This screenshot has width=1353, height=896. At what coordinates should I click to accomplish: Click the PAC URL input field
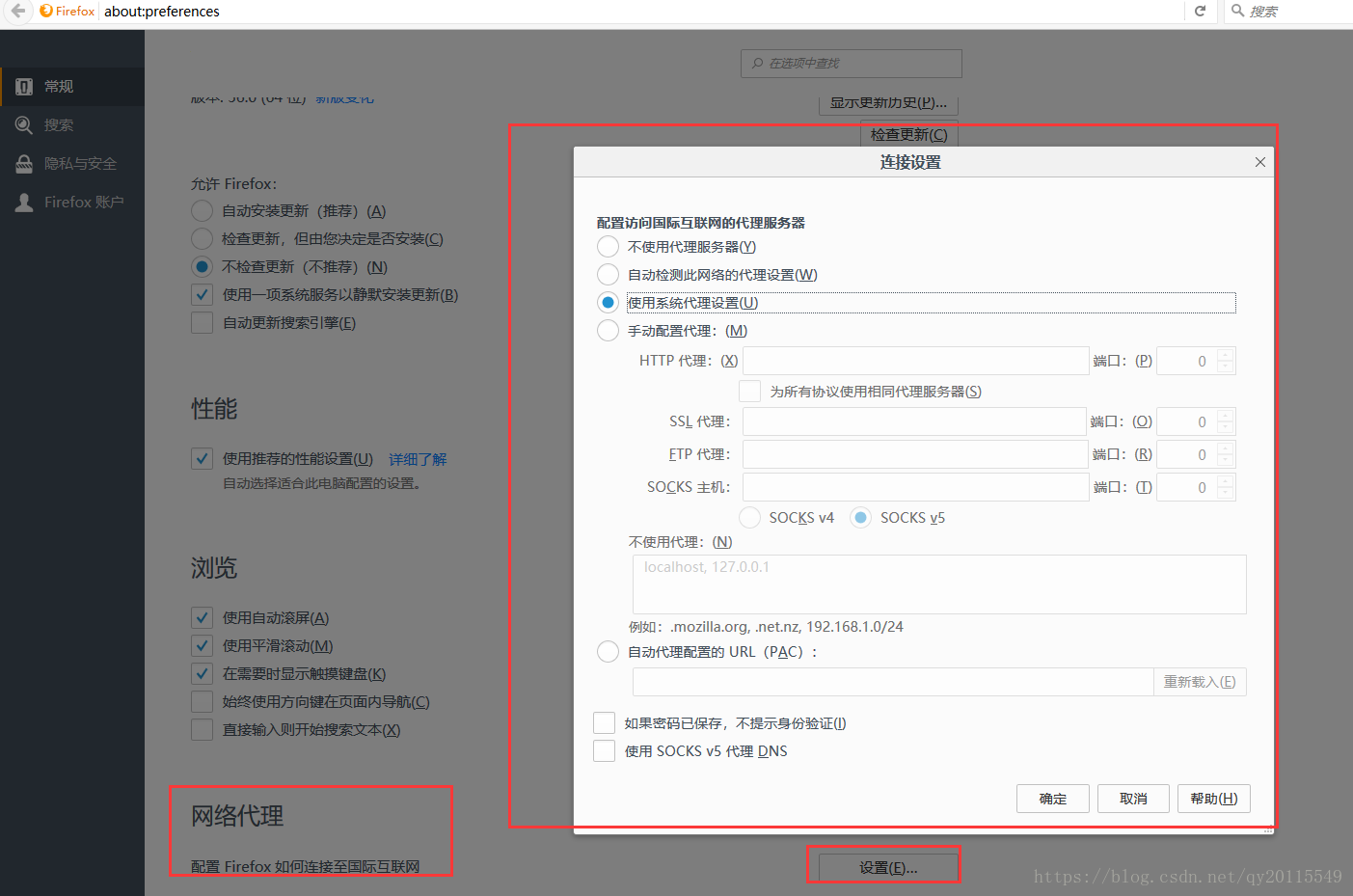coord(893,682)
